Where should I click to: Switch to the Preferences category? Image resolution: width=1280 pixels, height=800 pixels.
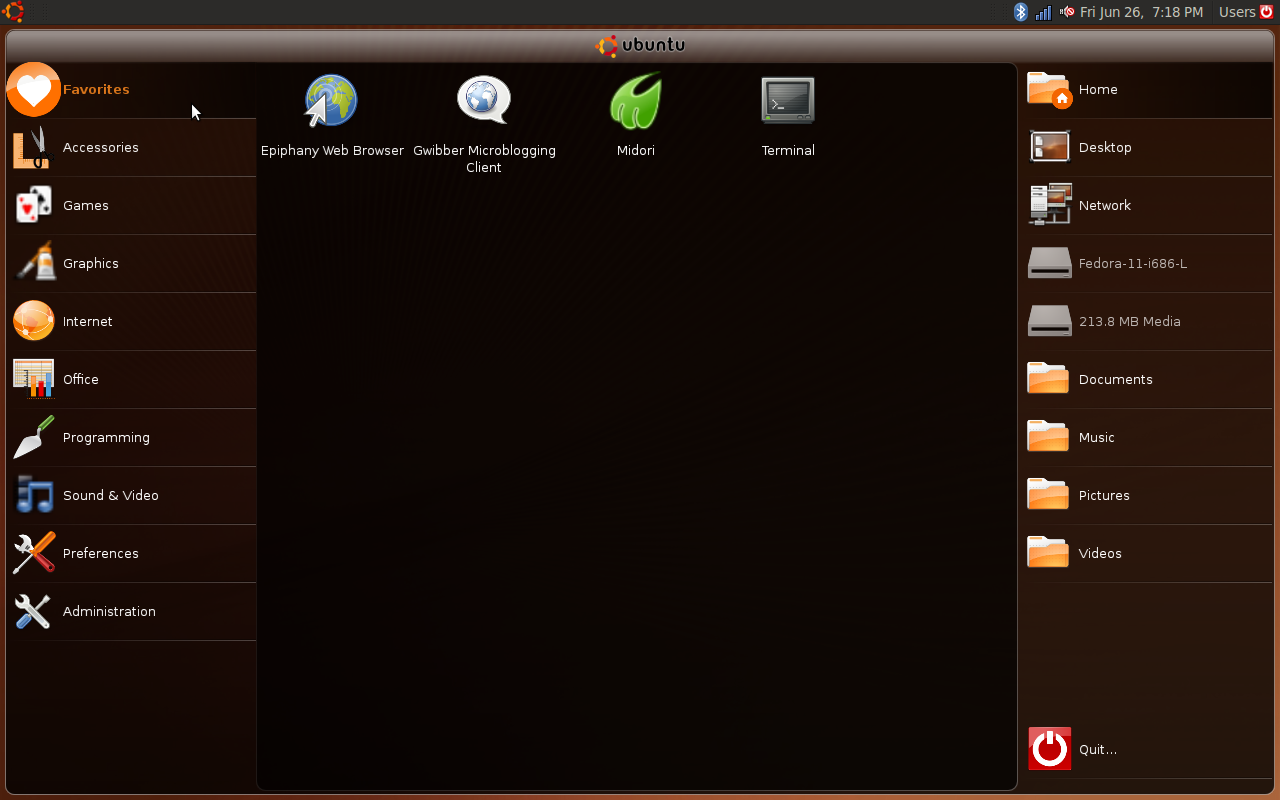[x=100, y=553]
